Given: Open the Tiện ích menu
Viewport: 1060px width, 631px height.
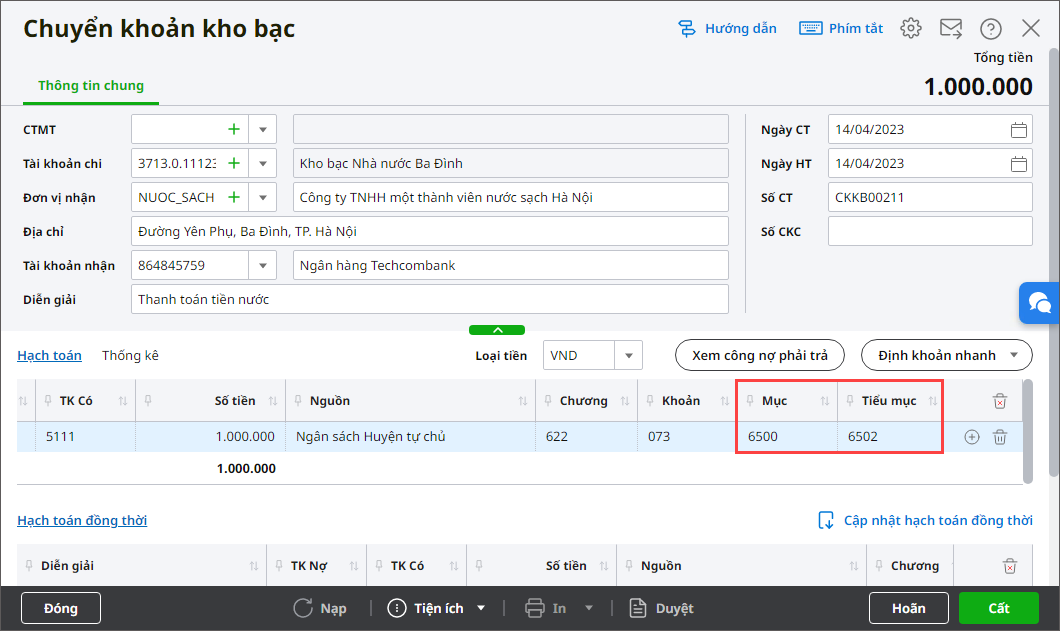Looking at the screenshot, I should click(x=436, y=608).
